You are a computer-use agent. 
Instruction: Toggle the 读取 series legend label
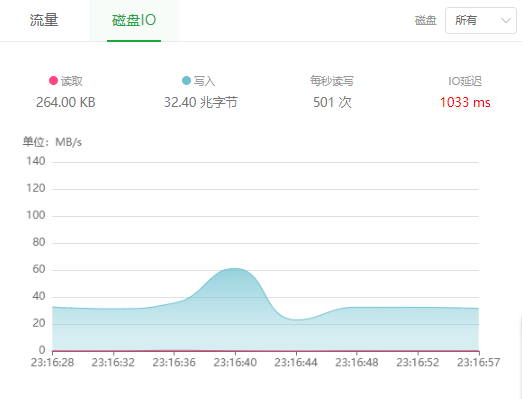tap(71, 81)
